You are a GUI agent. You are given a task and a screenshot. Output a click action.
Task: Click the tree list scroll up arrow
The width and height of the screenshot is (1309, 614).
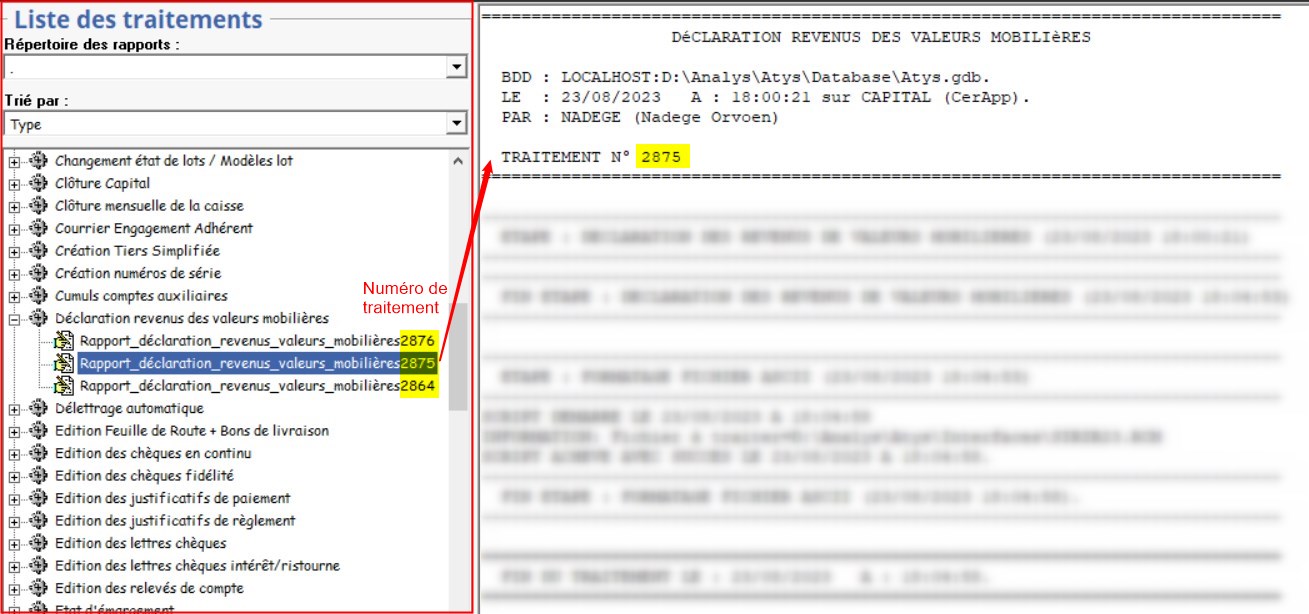click(x=458, y=161)
